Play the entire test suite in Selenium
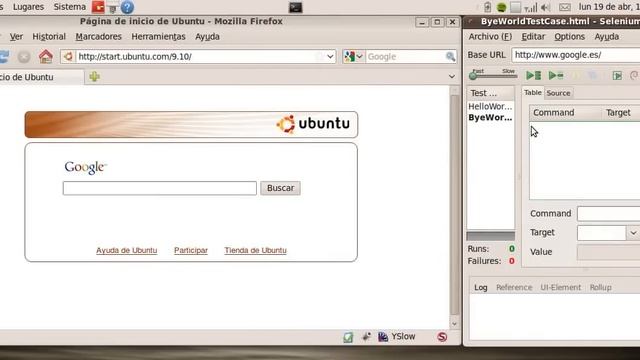Screen dimensions: 640x360 tap(533, 75)
